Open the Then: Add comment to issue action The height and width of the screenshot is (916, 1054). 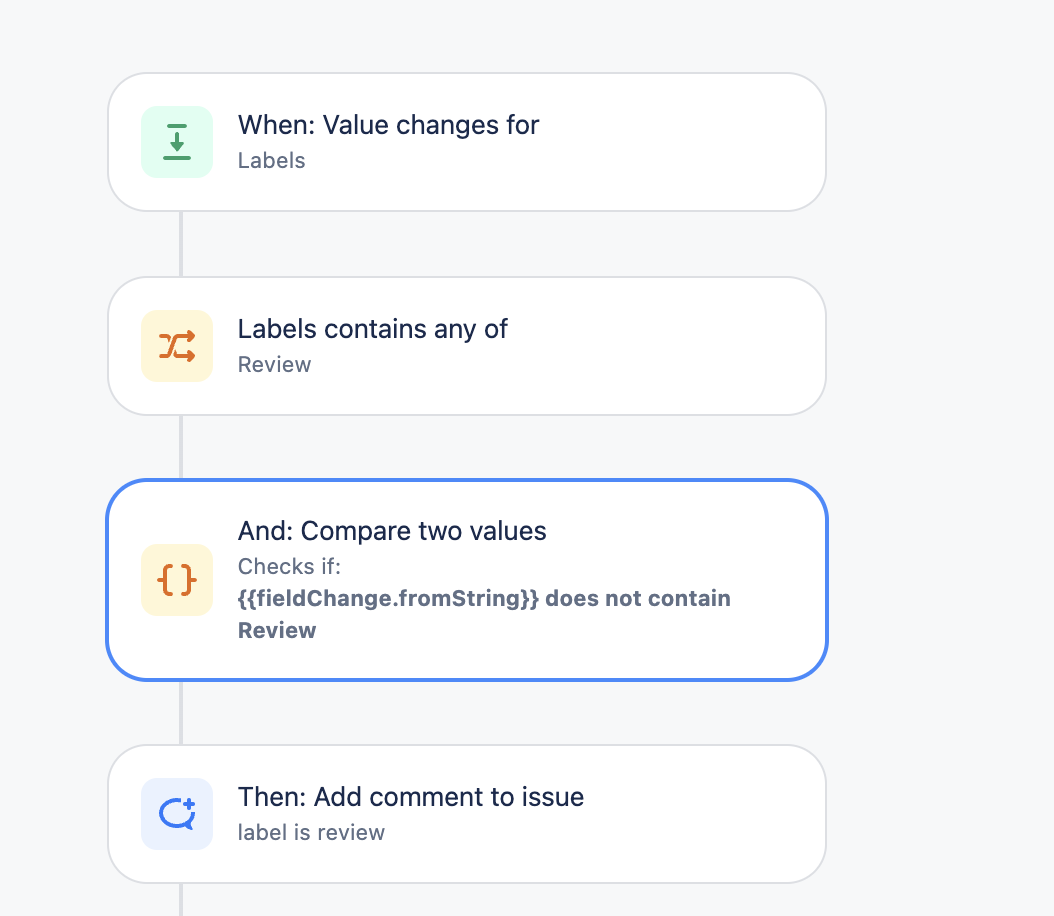(466, 813)
